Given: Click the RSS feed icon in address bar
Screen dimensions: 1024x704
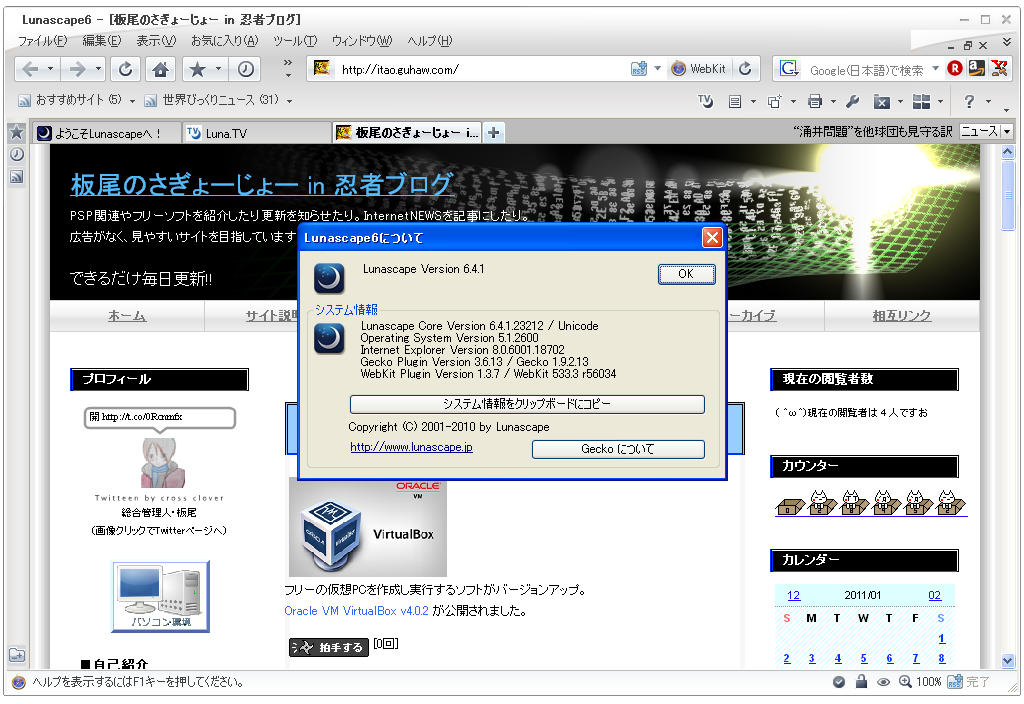Looking at the screenshot, I should click(639, 69).
